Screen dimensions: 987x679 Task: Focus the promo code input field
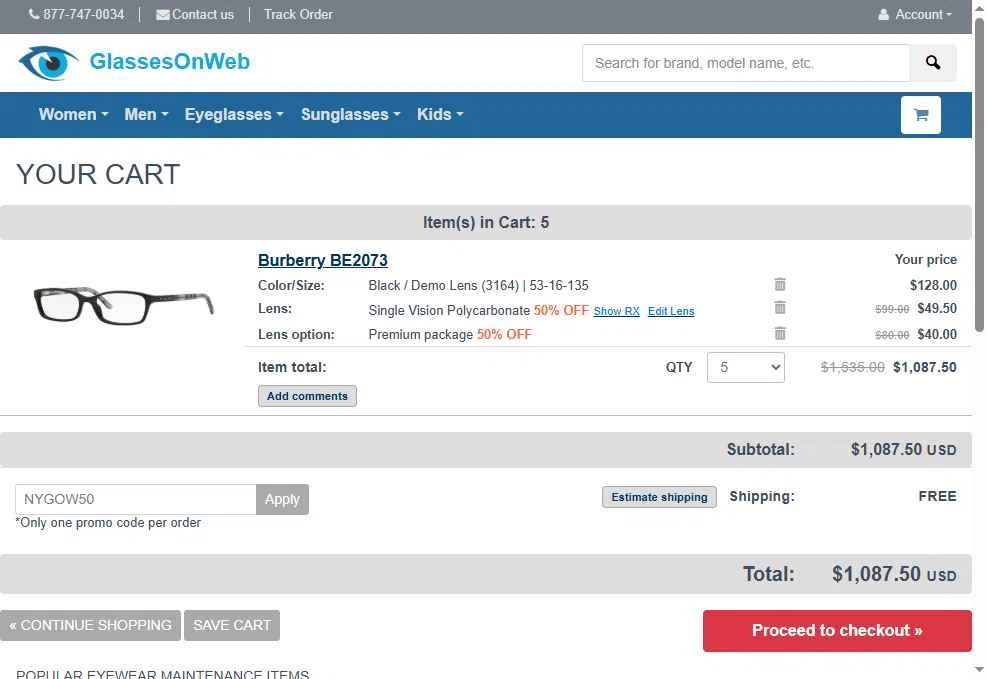pyautogui.click(x=136, y=499)
